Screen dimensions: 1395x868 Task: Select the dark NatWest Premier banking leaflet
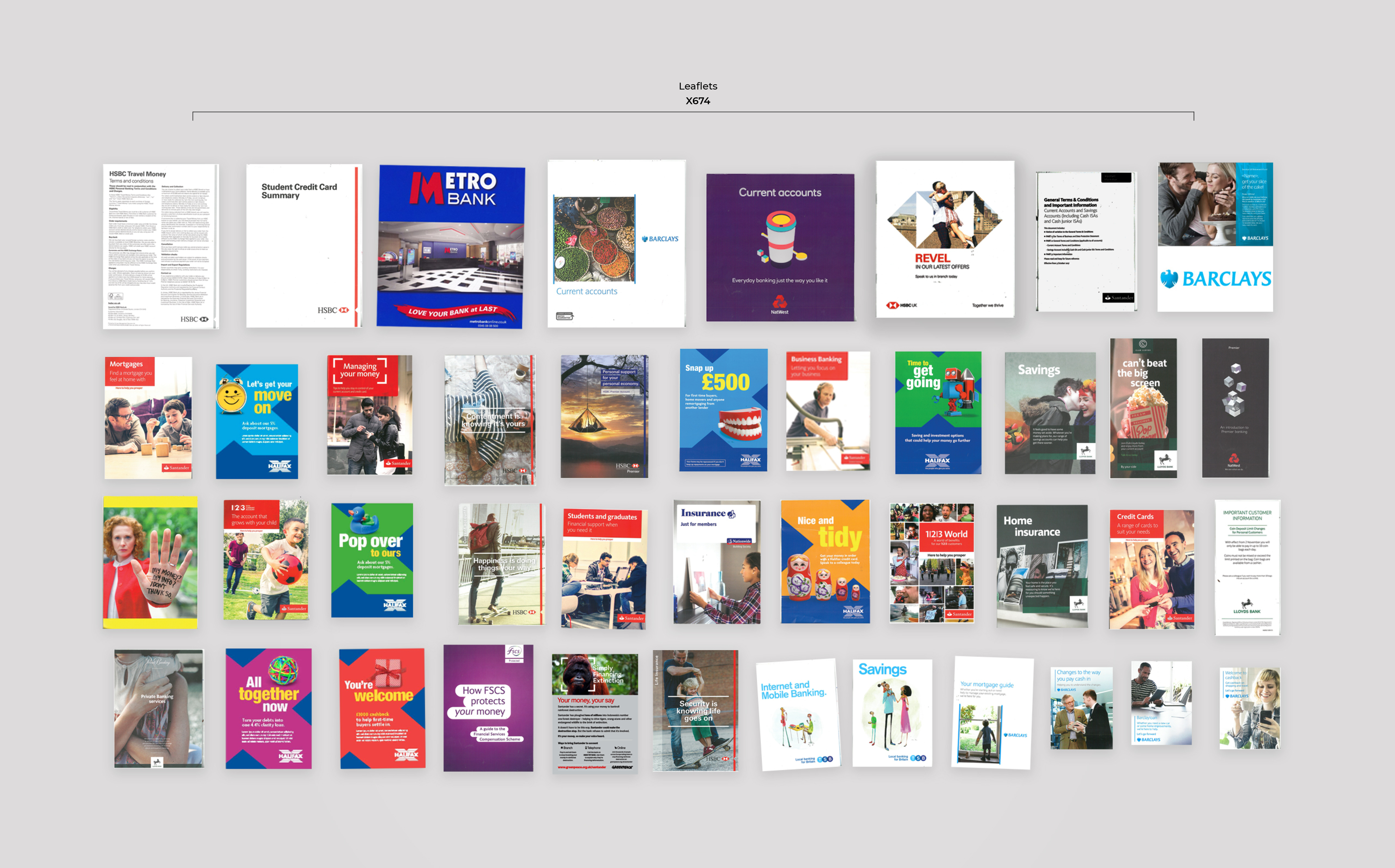coord(1235,408)
